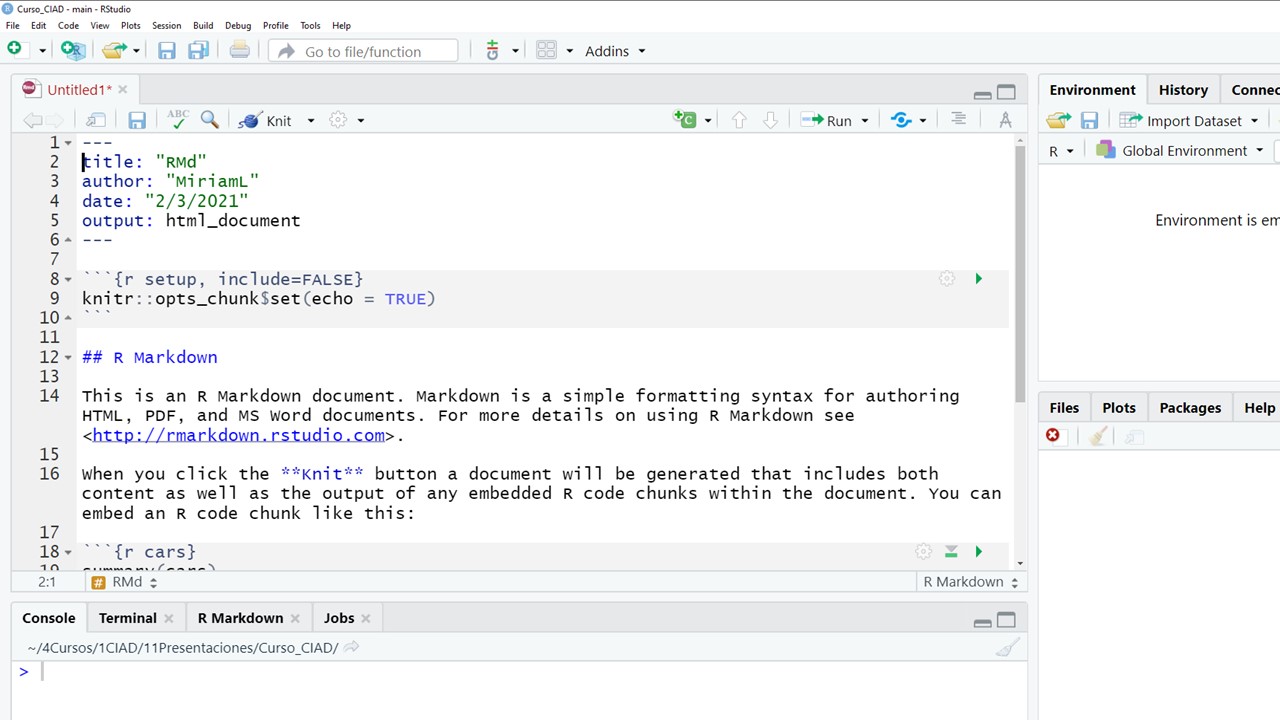Viewport: 1280px width, 720px height.
Task: Change file type R Markdown selector
Action: [970, 582]
